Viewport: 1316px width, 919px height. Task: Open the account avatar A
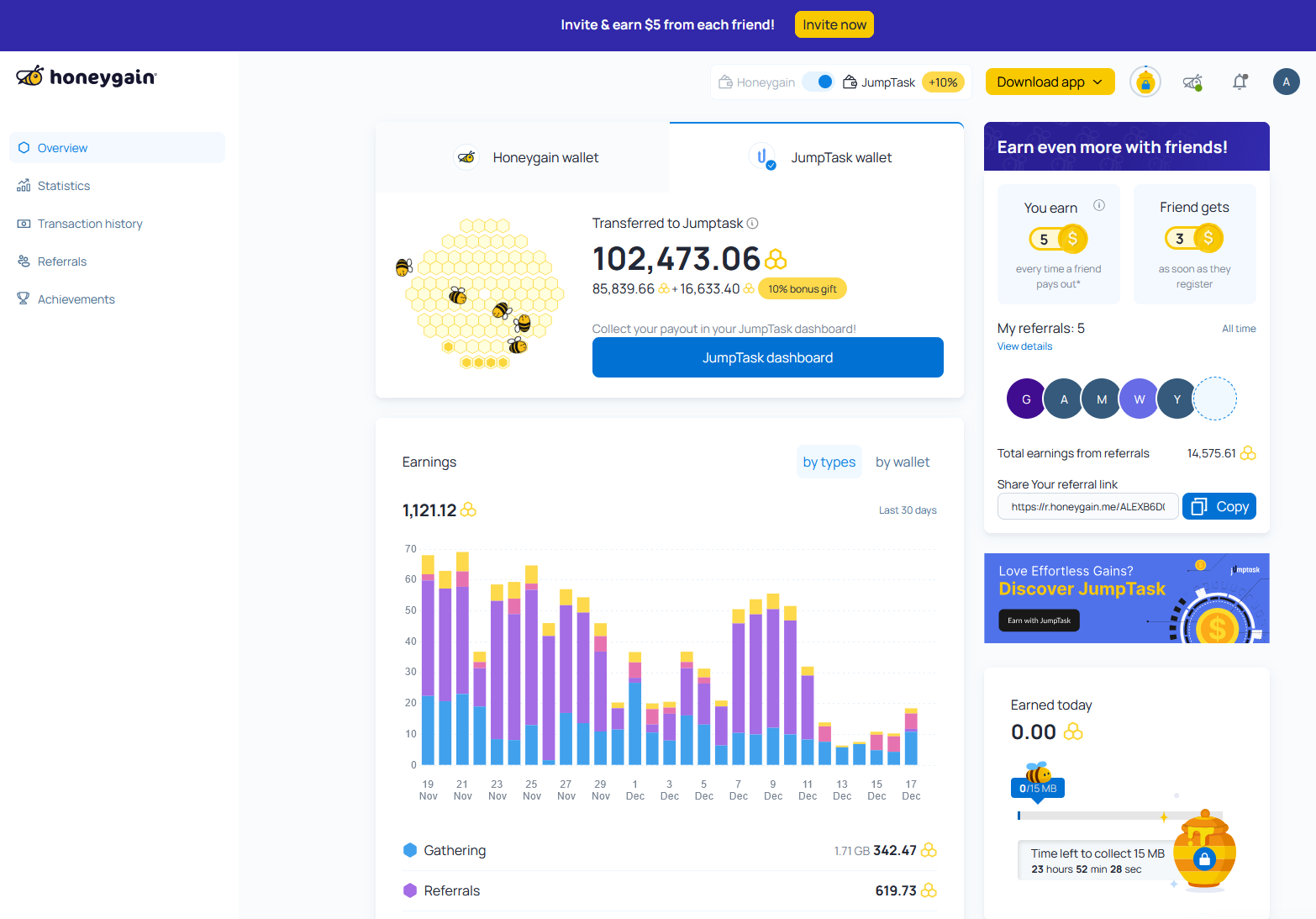pyautogui.click(x=1286, y=82)
